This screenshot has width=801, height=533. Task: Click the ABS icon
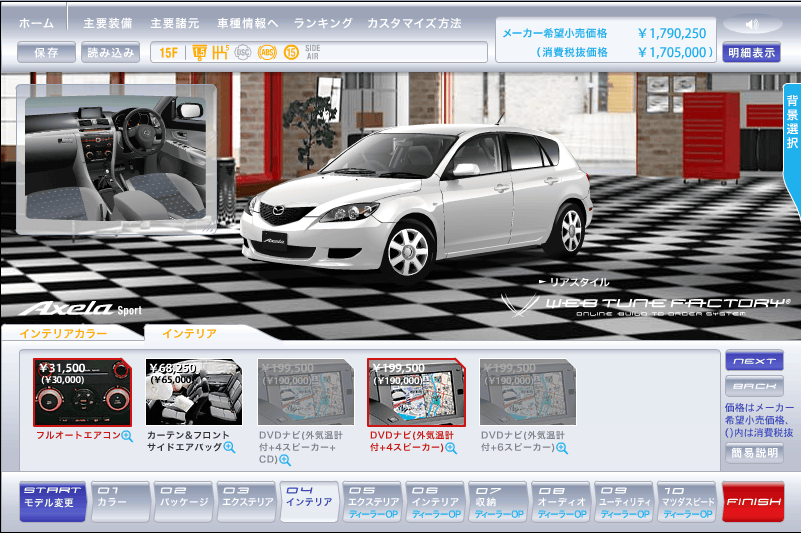(267, 52)
